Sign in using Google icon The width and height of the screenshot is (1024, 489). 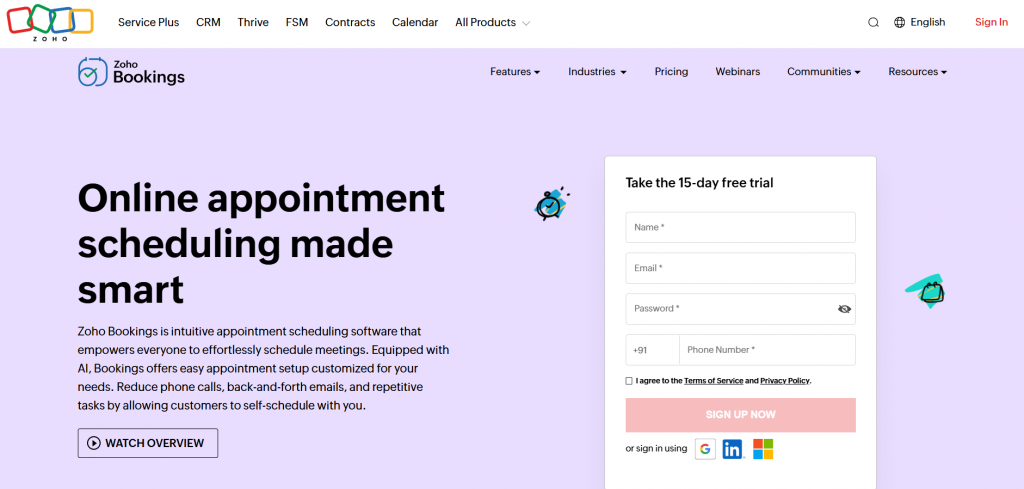click(x=705, y=449)
